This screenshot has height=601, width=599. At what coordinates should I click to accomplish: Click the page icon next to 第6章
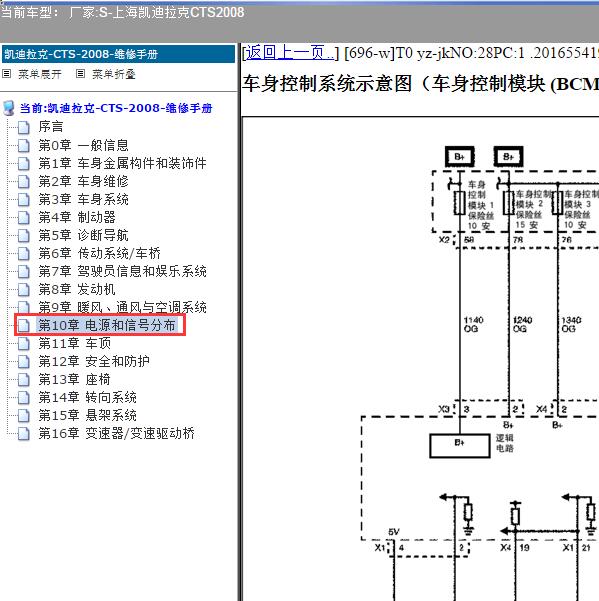click(24, 253)
